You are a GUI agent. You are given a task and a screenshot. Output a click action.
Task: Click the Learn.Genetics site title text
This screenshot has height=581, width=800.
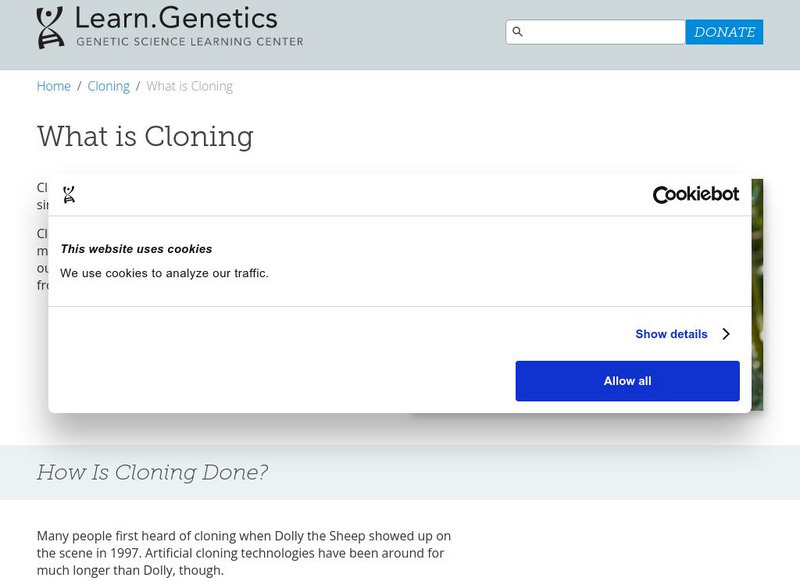pos(177,17)
